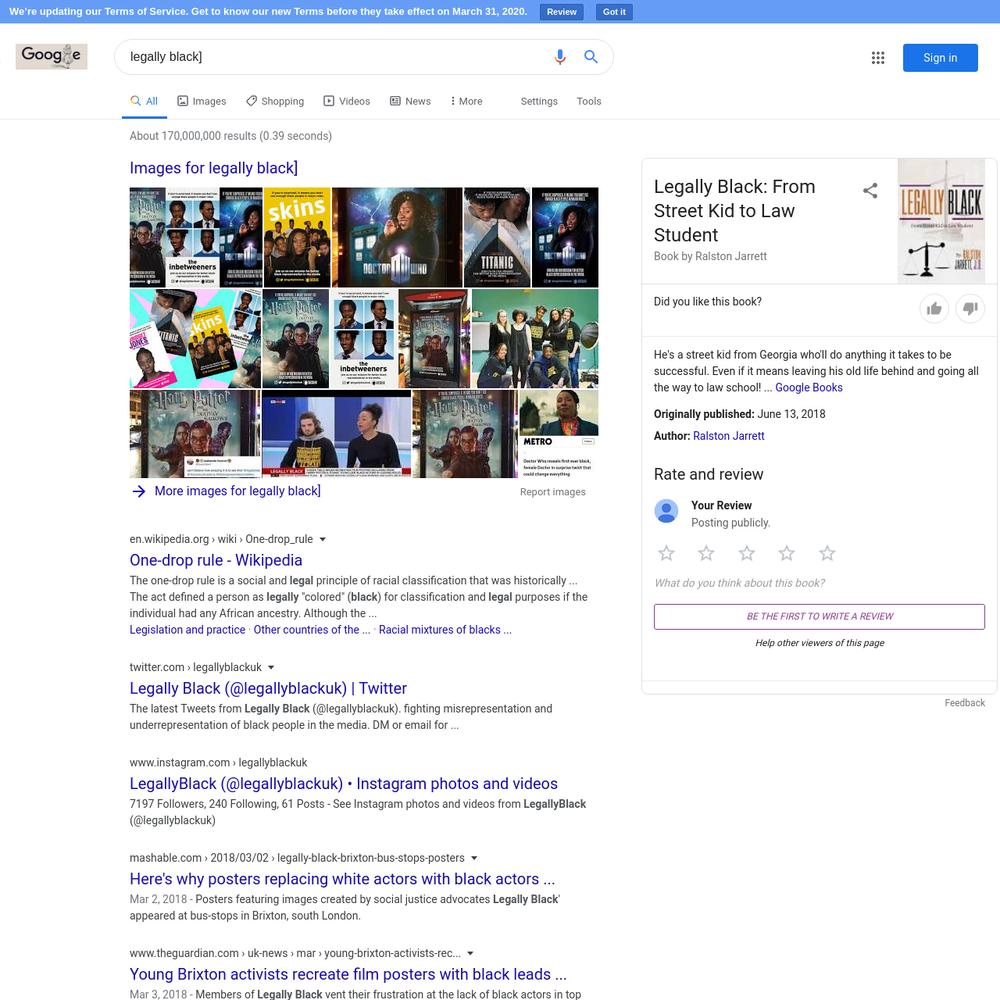The width and height of the screenshot is (1000, 1000).
Task: Expand options for Wikipedia One-drop_rule result
Action: (x=323, y=540)
